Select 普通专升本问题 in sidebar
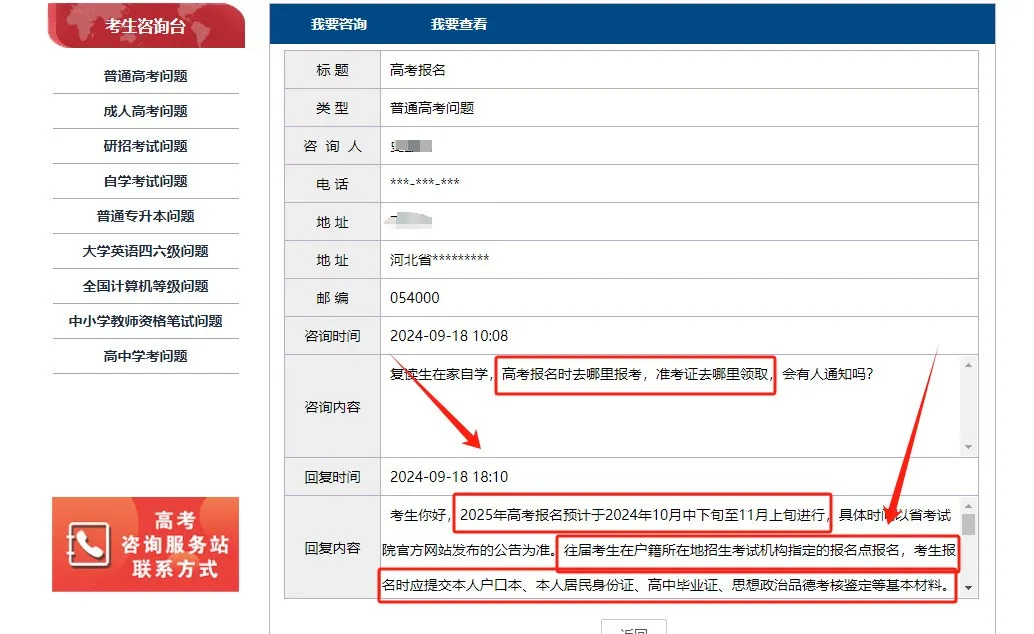 [x=146, y=216]
